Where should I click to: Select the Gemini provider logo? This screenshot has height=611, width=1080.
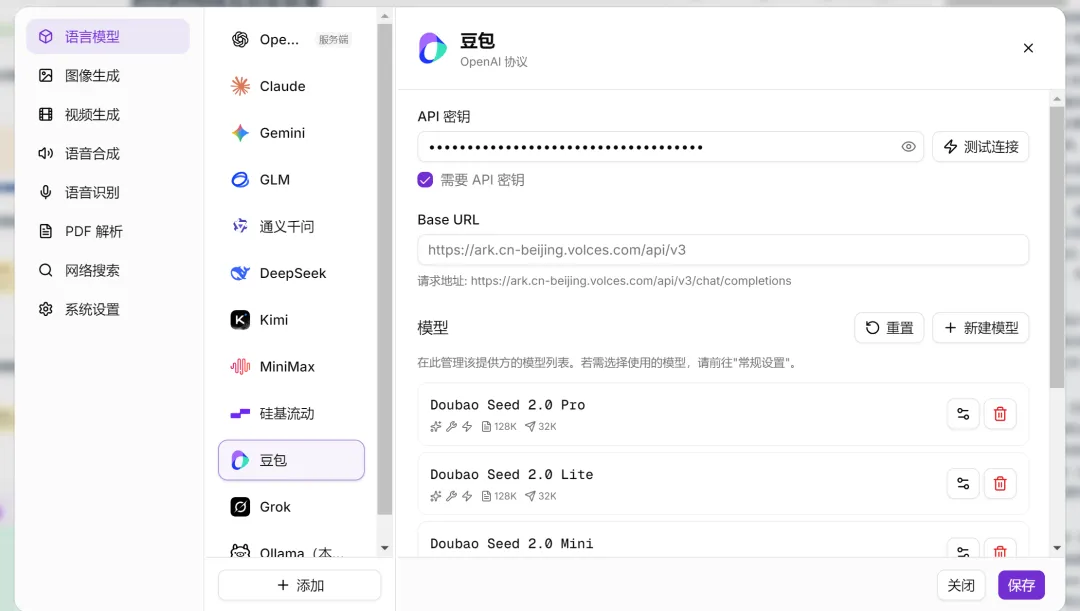[240, 133]
